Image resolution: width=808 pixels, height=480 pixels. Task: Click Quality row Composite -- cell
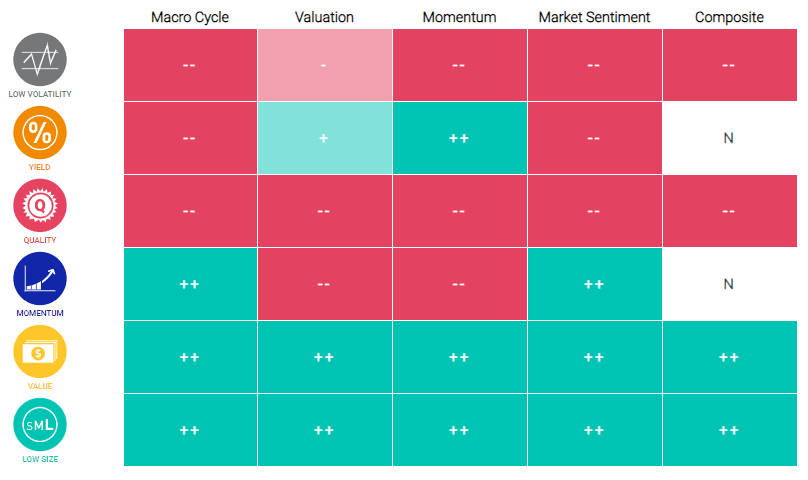729,211
